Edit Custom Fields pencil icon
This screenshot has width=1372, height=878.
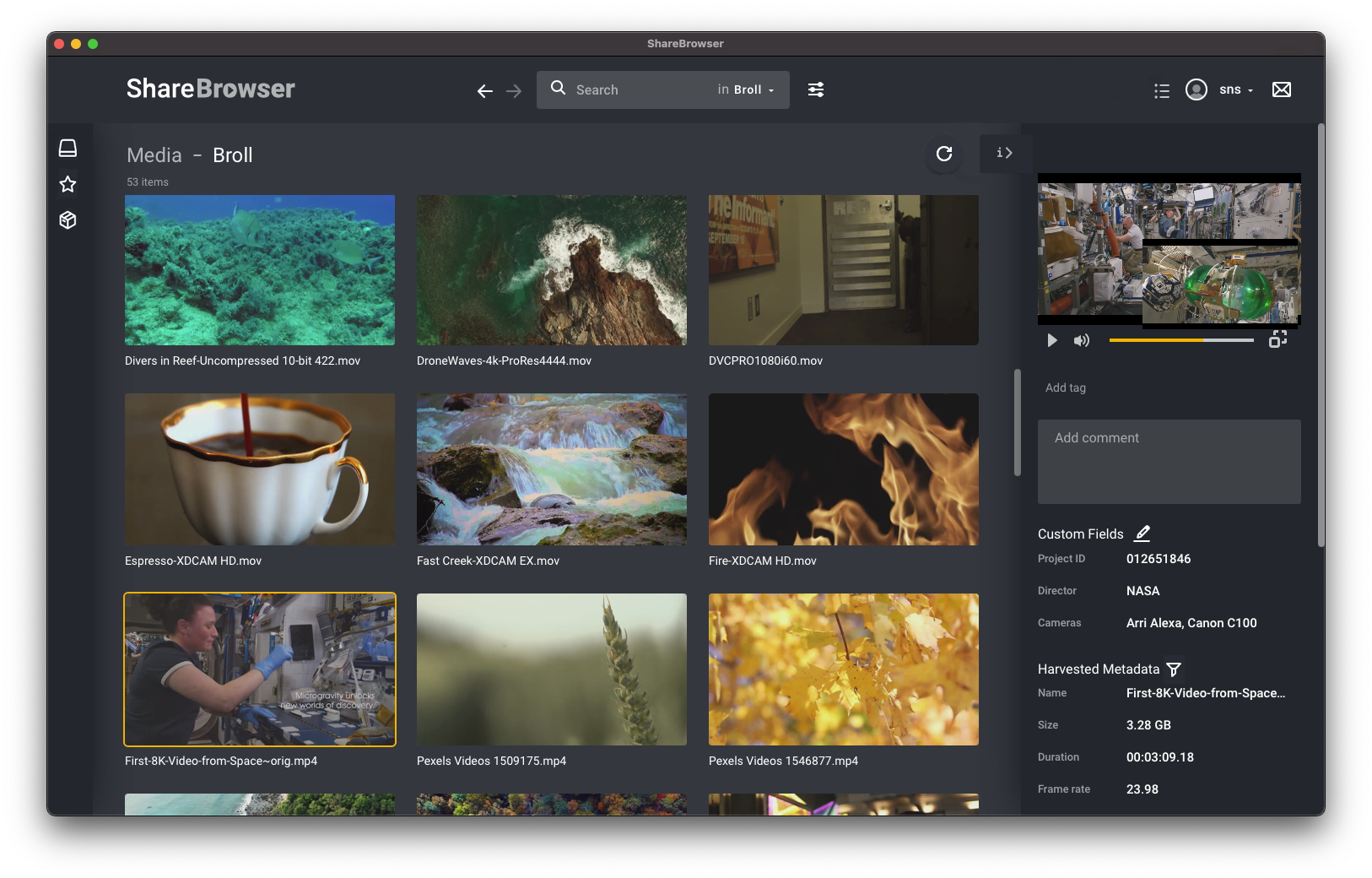1142,533
